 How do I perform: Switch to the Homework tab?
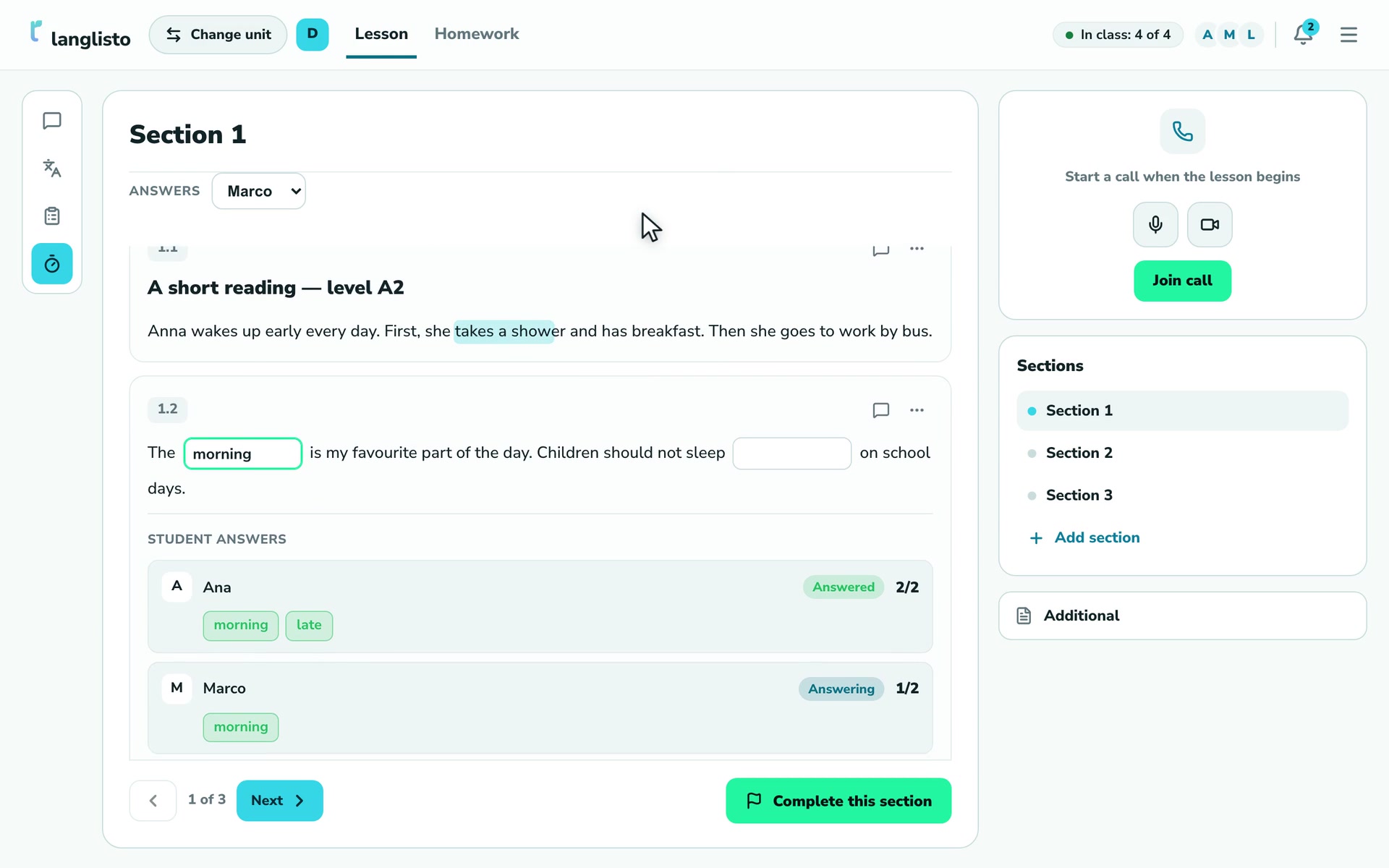[x=477, y=34]
